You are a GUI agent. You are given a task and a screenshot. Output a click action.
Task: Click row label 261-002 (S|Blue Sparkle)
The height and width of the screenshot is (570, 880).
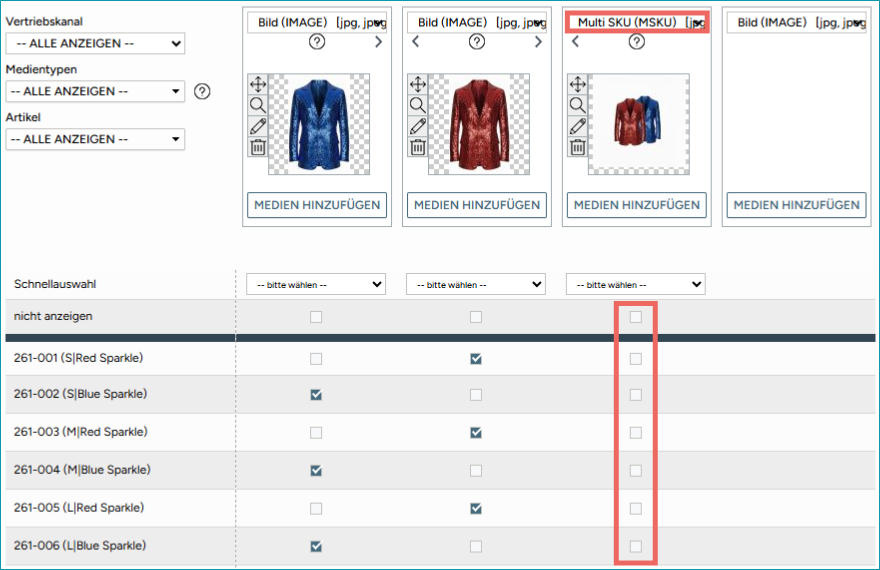[x=80, y=394]
